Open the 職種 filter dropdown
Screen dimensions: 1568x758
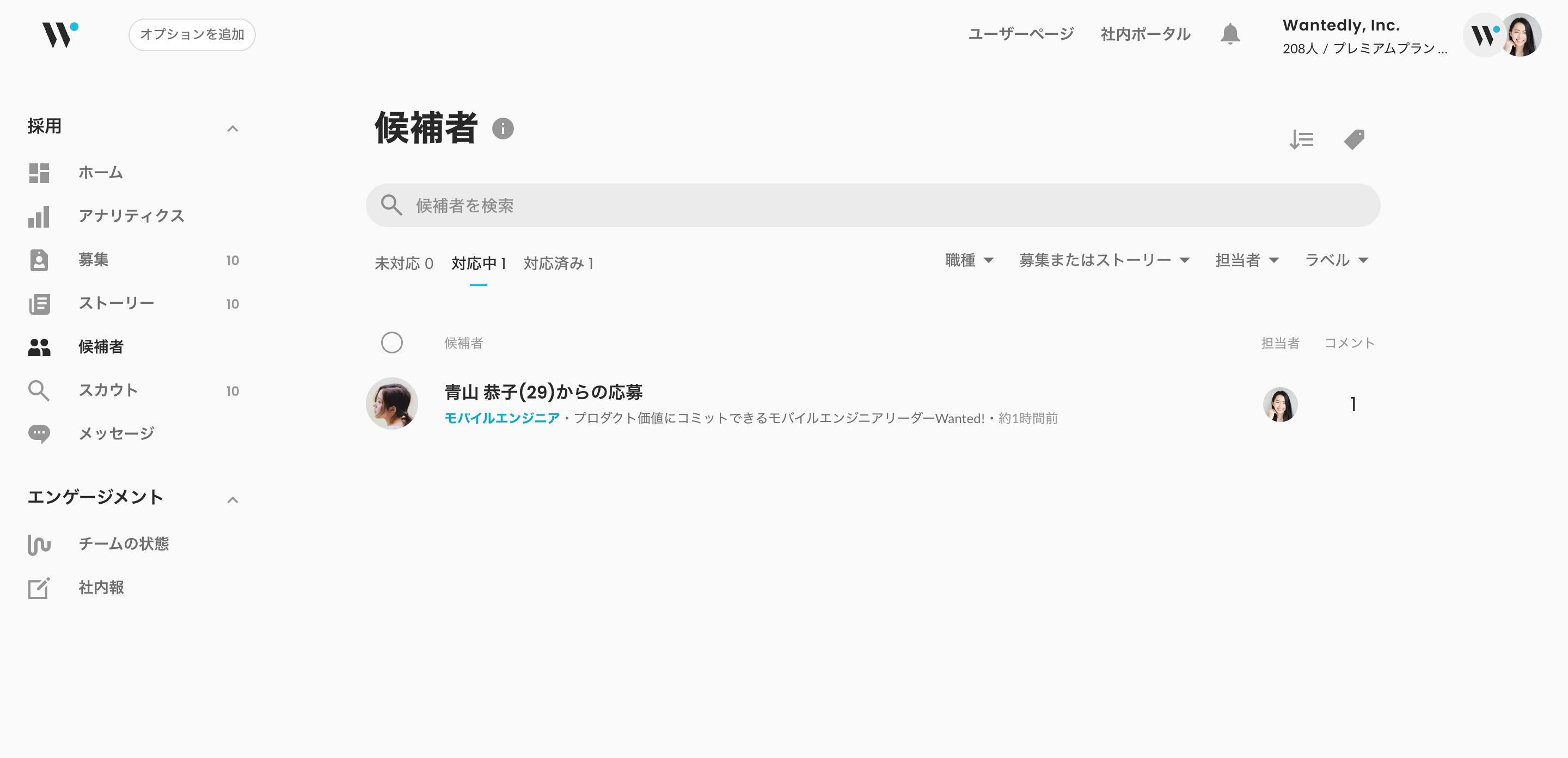pos(969,261)
